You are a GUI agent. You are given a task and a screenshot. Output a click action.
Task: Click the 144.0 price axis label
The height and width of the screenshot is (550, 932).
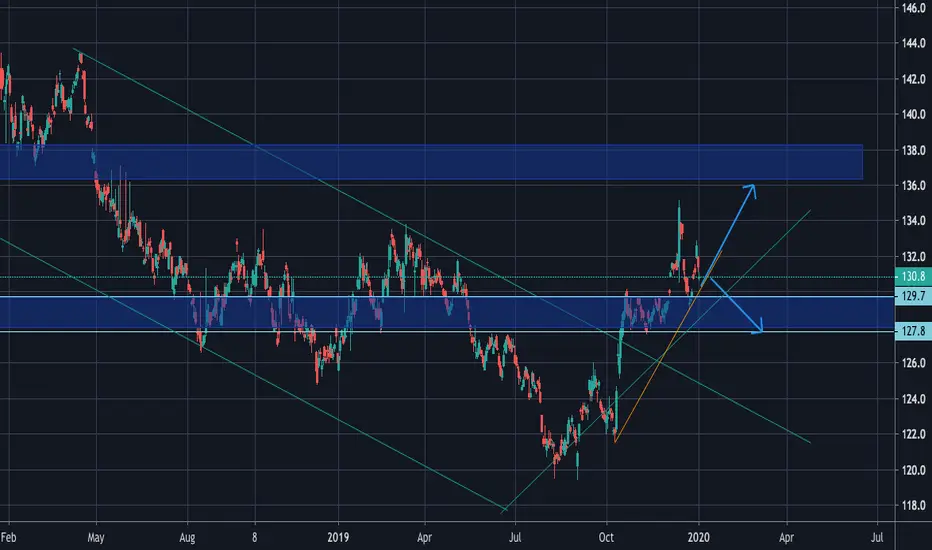click(x=914, y=43)
